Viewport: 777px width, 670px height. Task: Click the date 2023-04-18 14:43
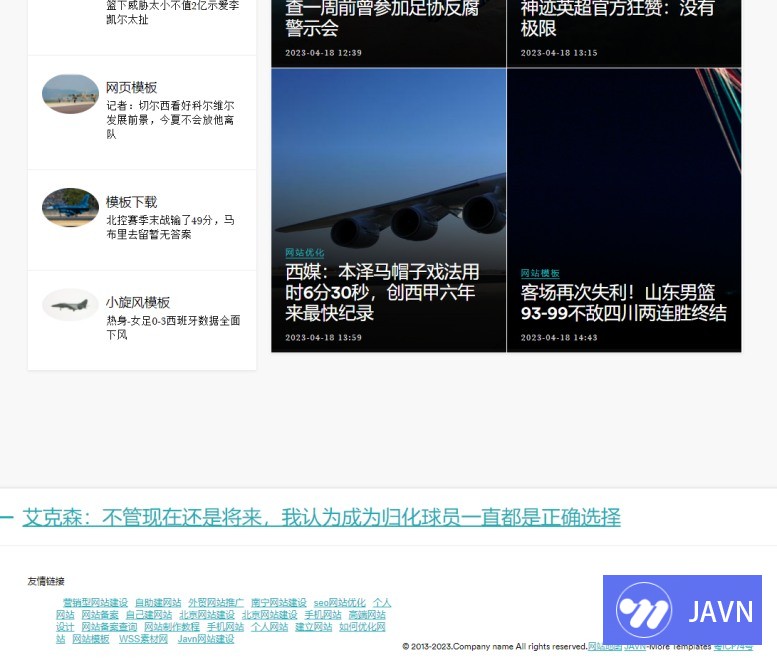pyautogui.click(x=558, y=337)
